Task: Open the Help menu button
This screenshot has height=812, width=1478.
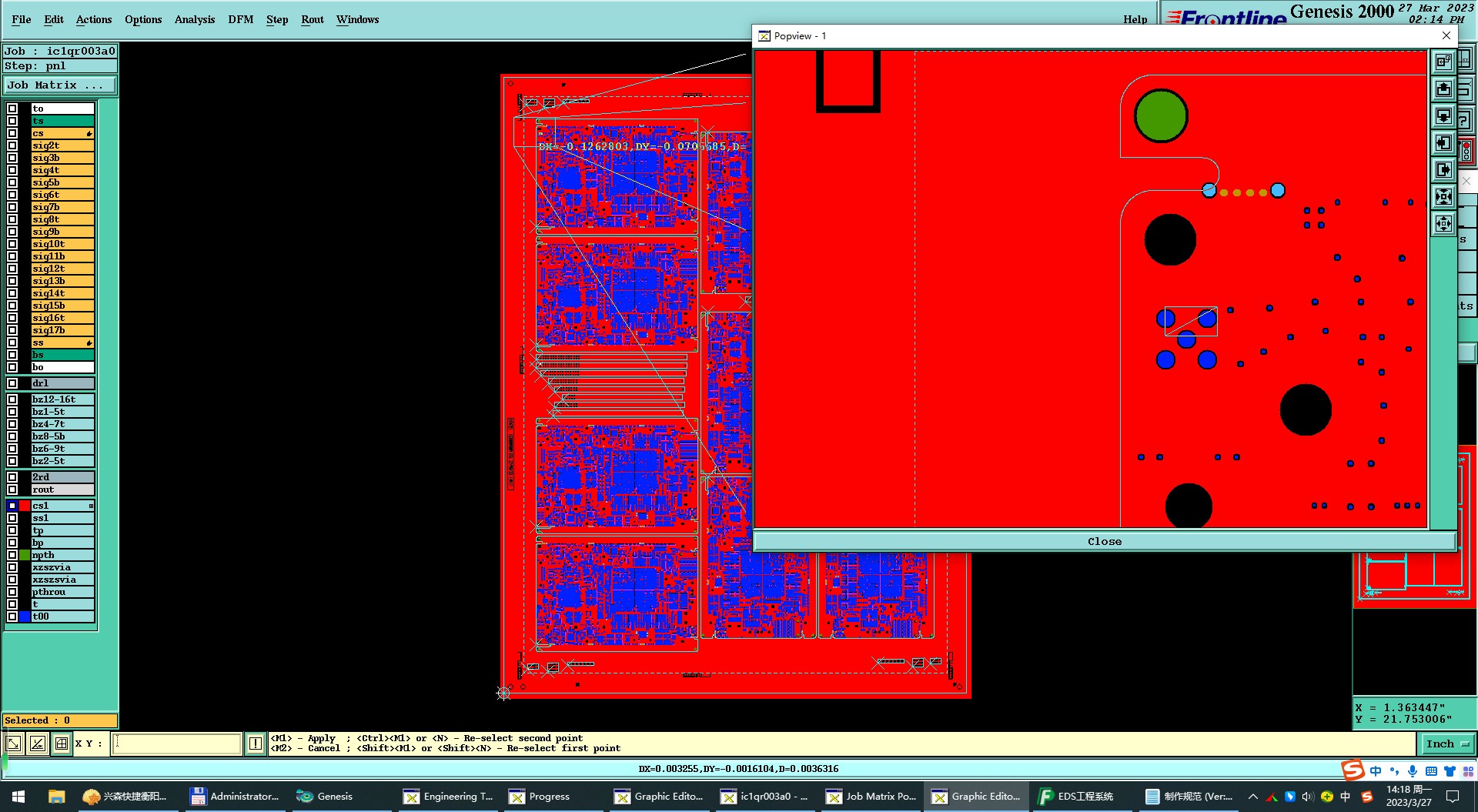Action: 1135,19
